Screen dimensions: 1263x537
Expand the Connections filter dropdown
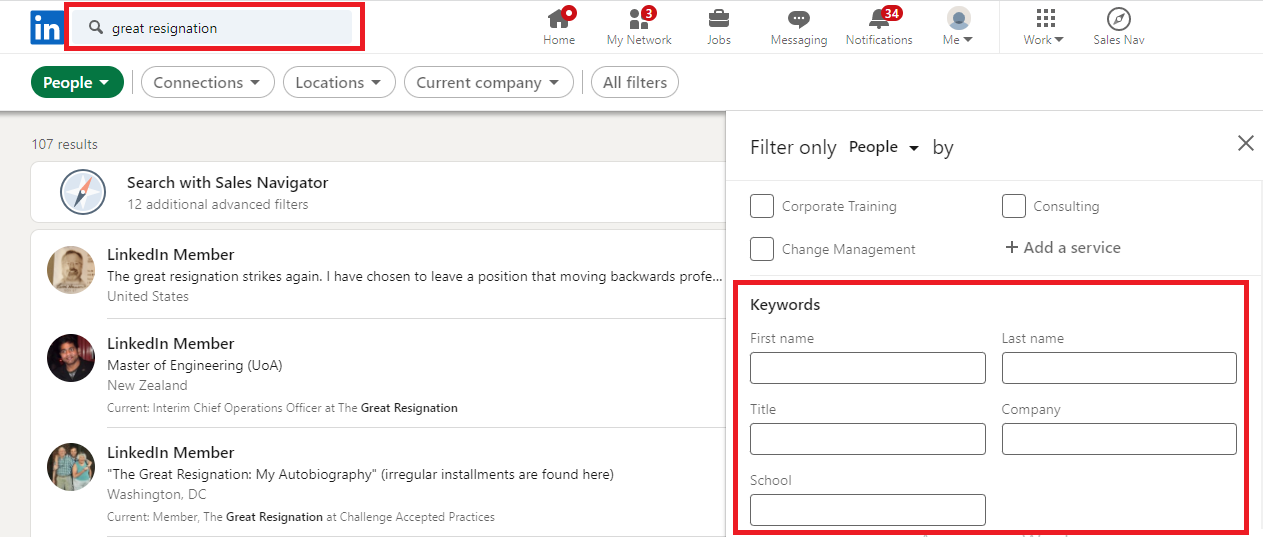tap(207, 83)
